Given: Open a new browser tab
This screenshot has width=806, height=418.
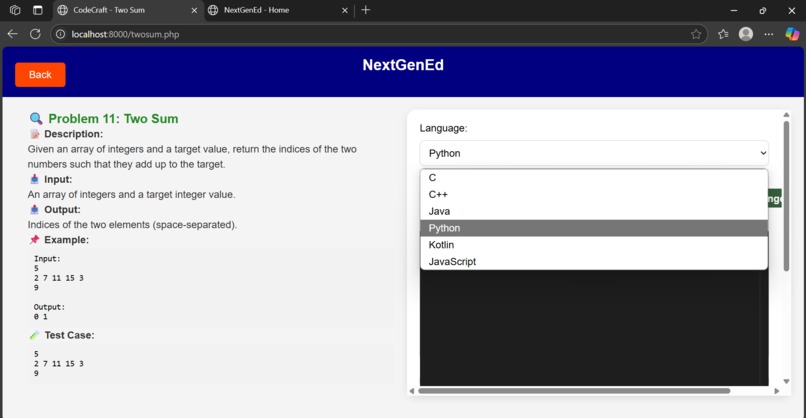Looking at the screenshot, I should coord(365,10).
